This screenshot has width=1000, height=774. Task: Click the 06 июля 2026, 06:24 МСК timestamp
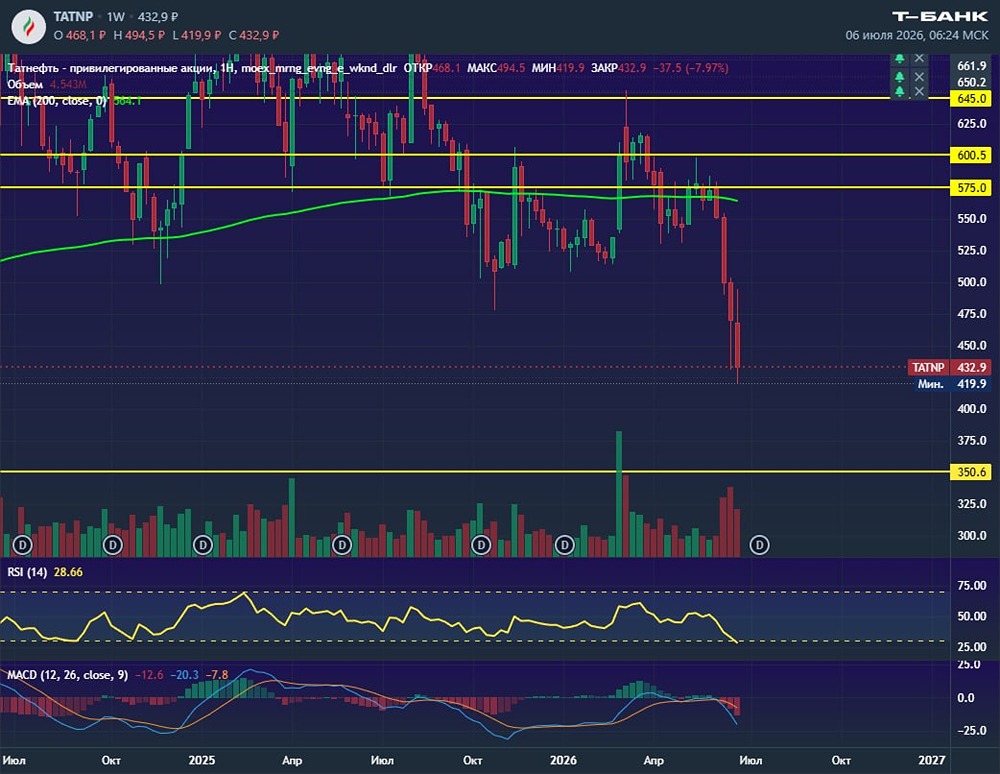pos(916,35)
